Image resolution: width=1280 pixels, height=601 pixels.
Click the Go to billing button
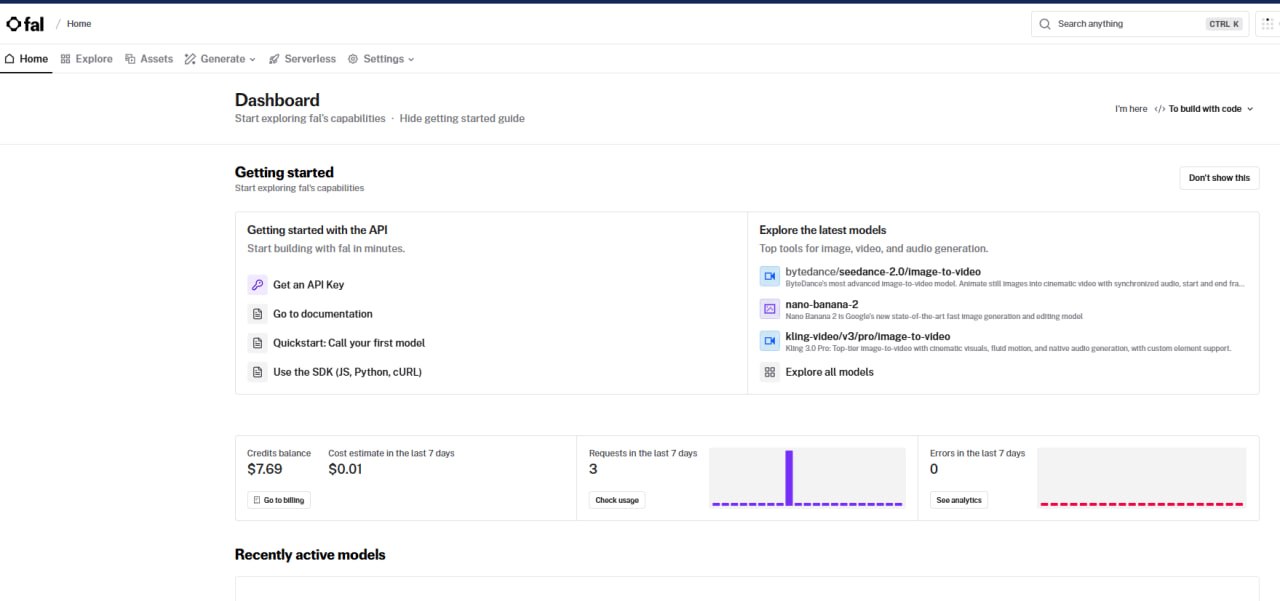coord(279,500)
